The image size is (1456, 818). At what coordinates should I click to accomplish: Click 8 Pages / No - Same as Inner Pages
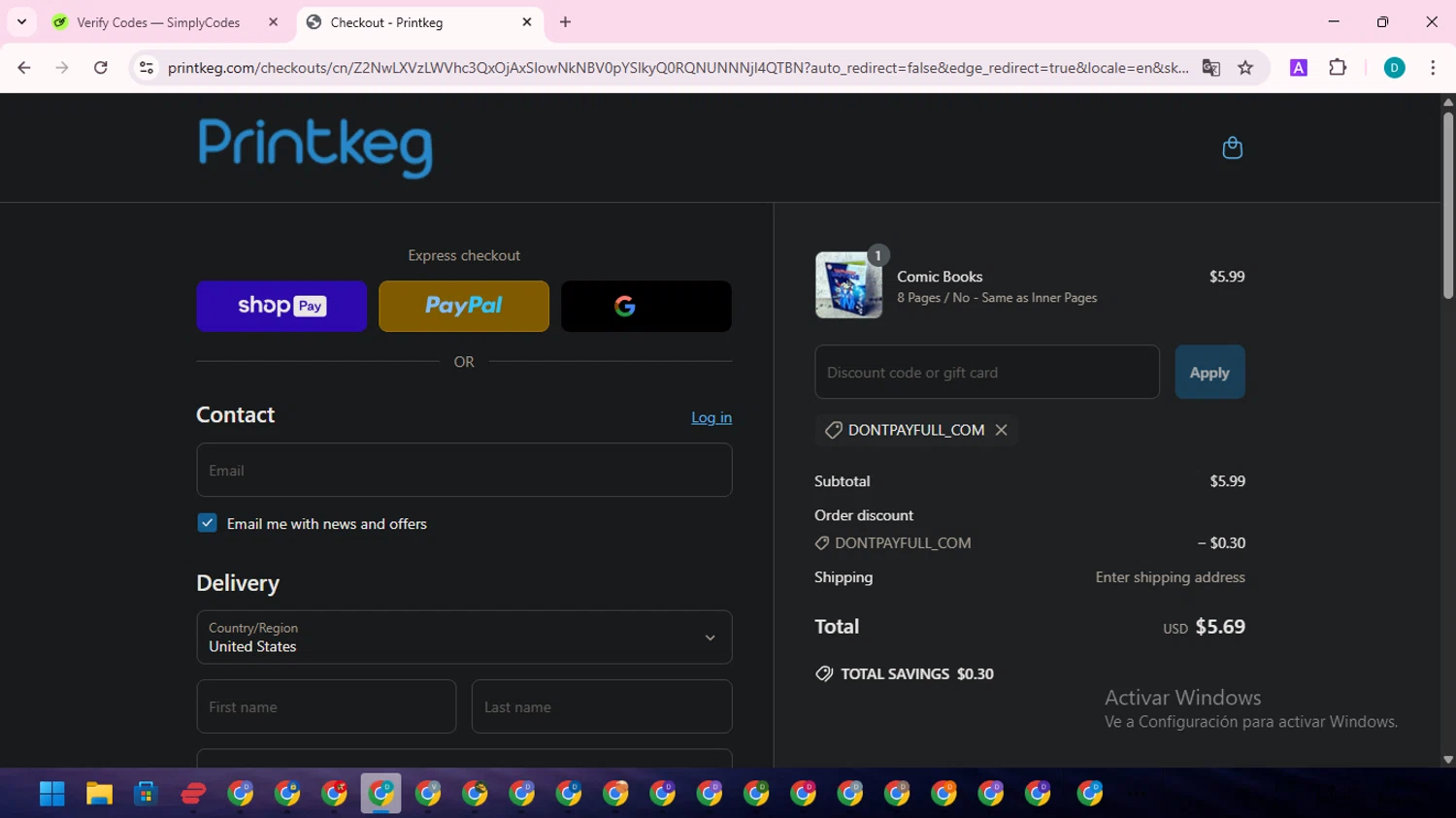997,298
